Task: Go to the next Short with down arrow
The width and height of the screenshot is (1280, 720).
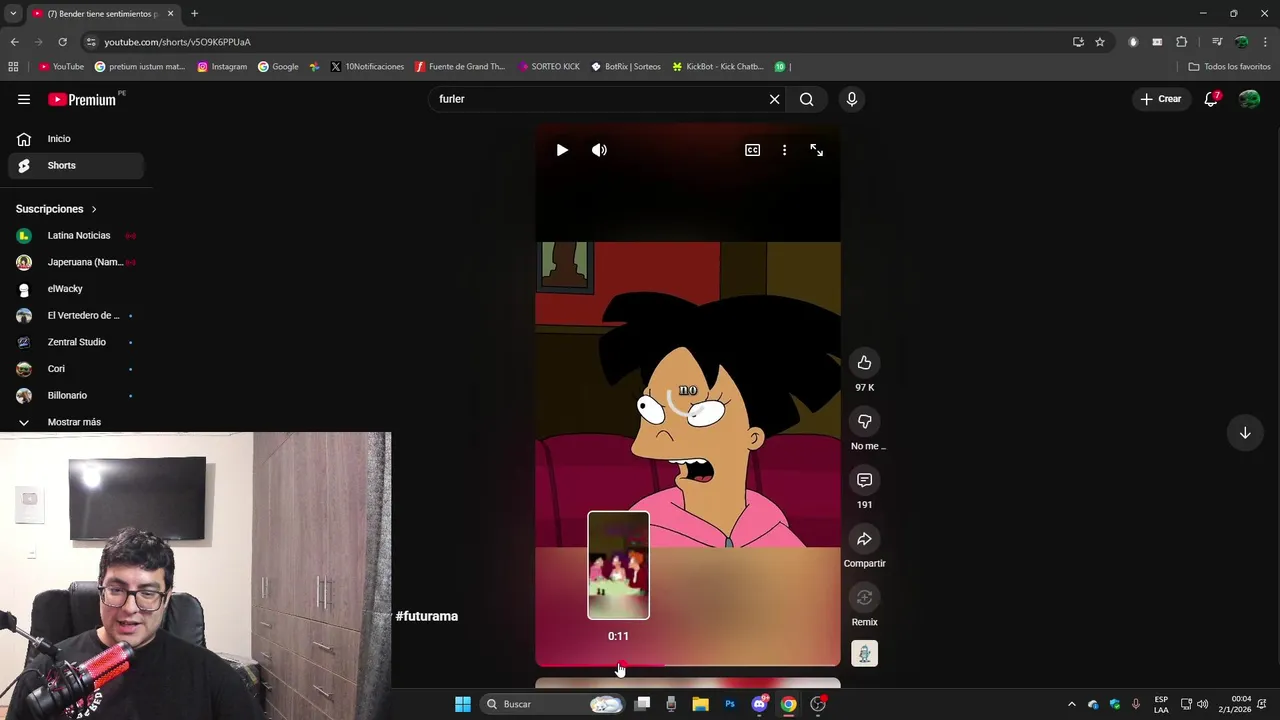Action: click(1245, 433)
